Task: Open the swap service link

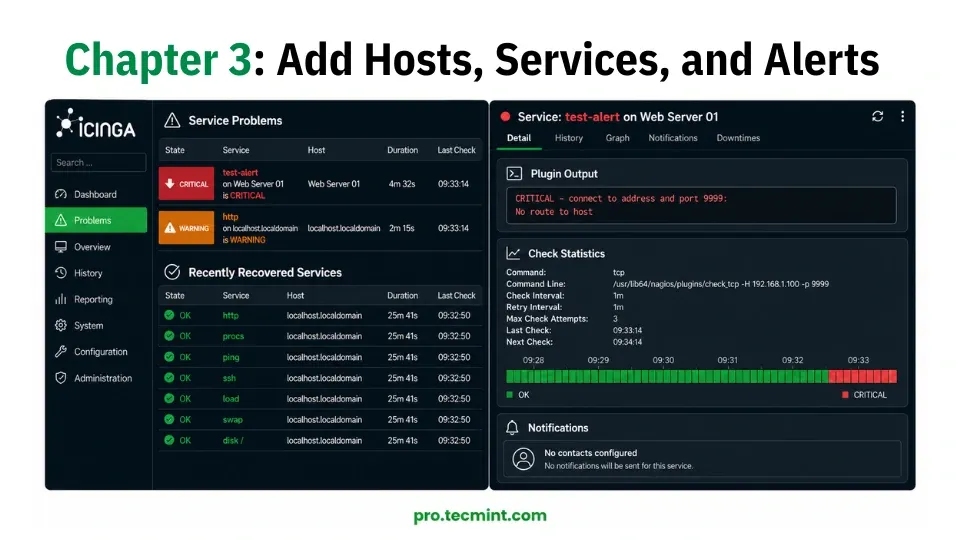Action: (233, 419)
